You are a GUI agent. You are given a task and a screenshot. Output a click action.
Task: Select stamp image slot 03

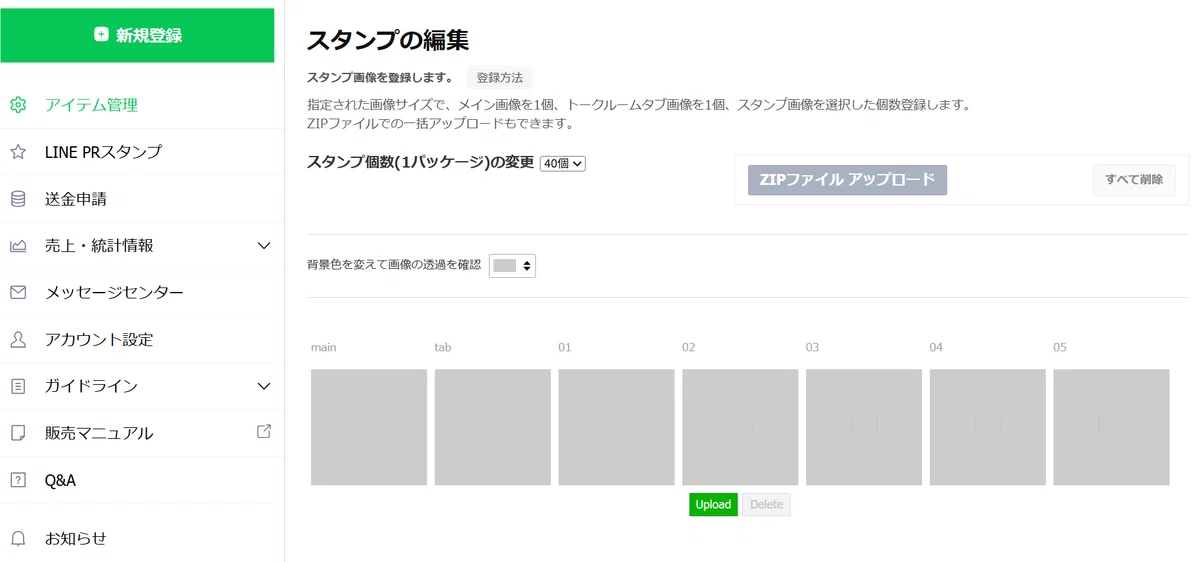coord(864,427)
